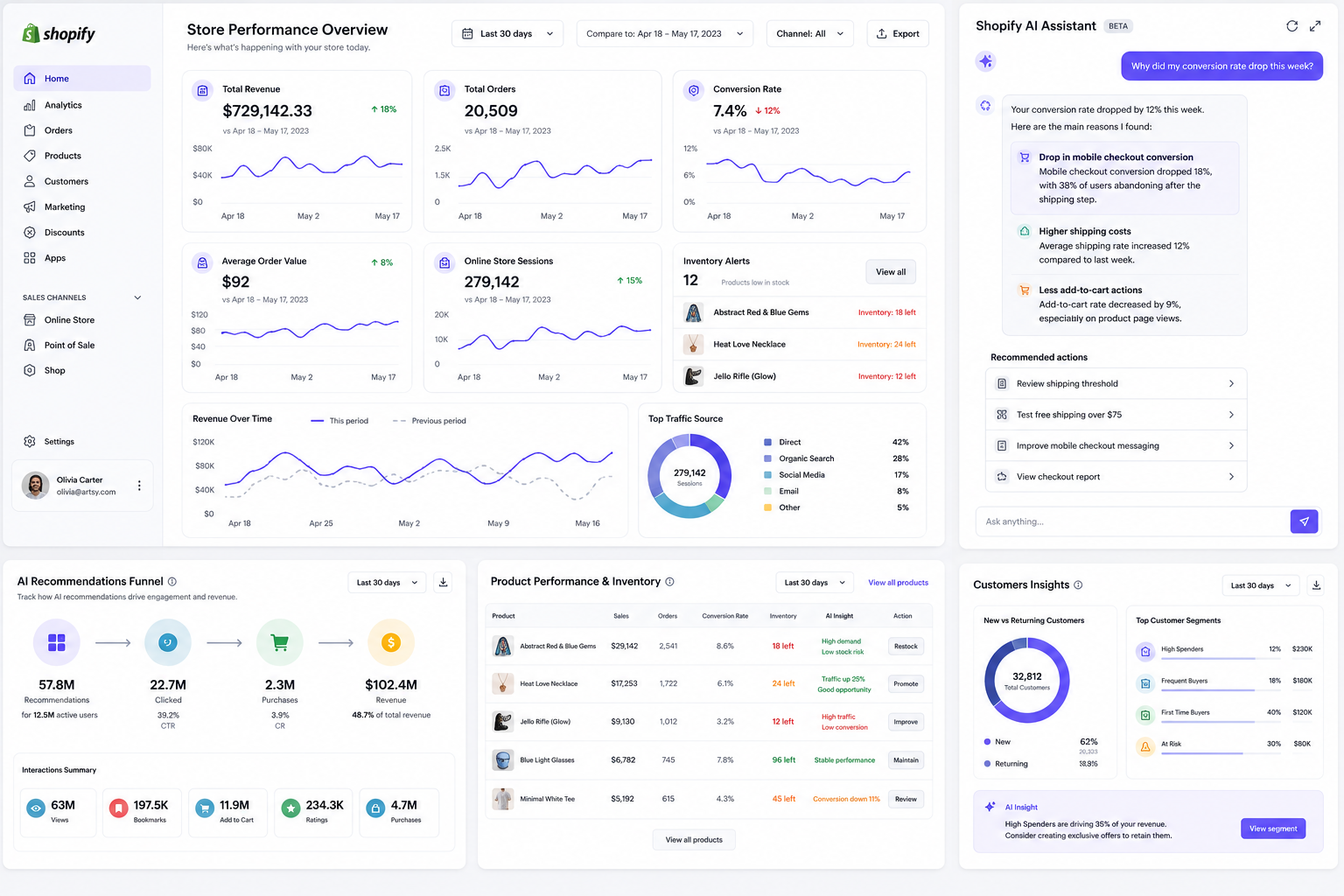Screen dimensions: 1344x896
Task: Click Olivia Carter profile avatar
Action: point(35,486)
